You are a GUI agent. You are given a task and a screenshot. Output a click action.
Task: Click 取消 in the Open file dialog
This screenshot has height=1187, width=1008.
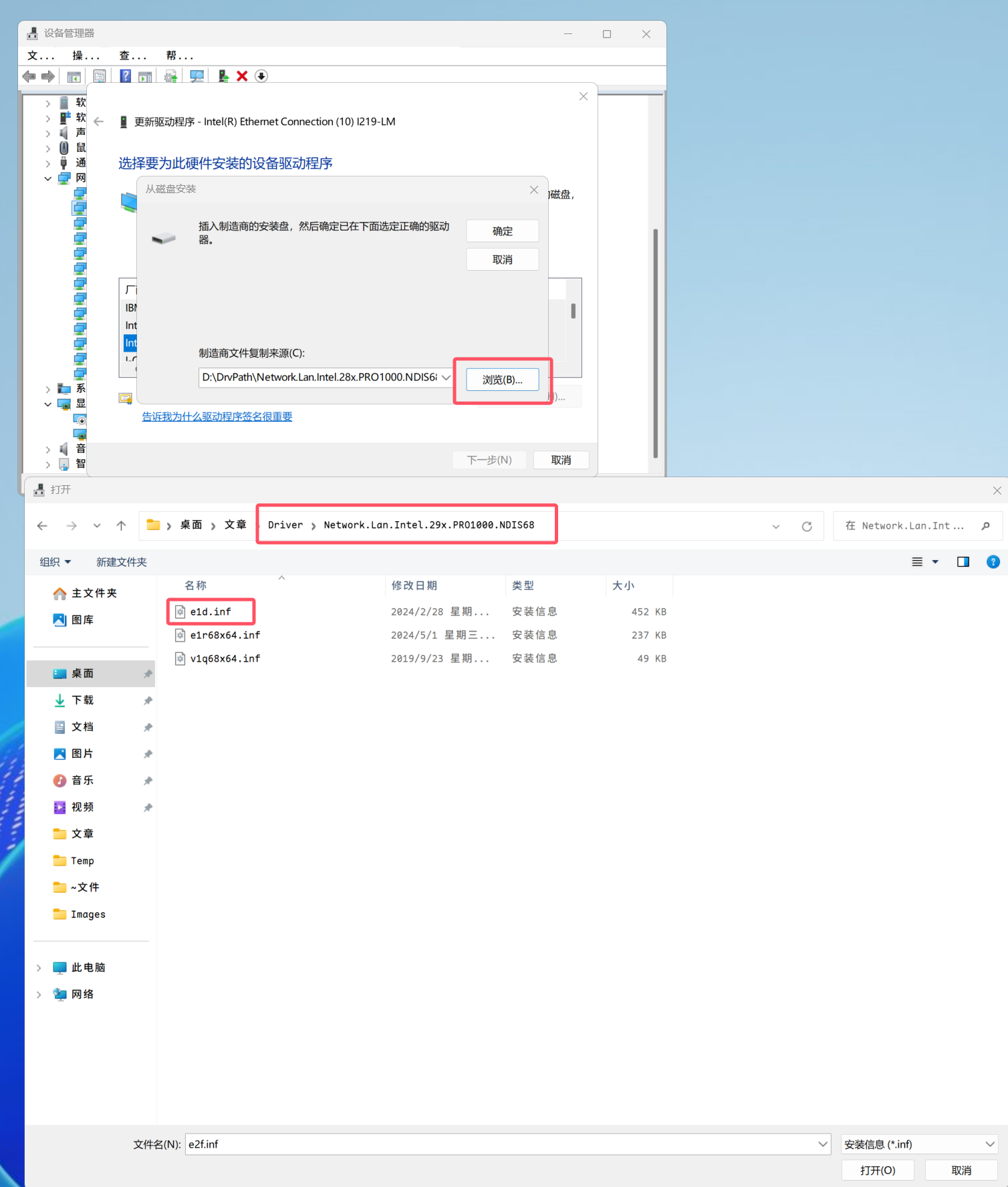tap(961, 1170)
